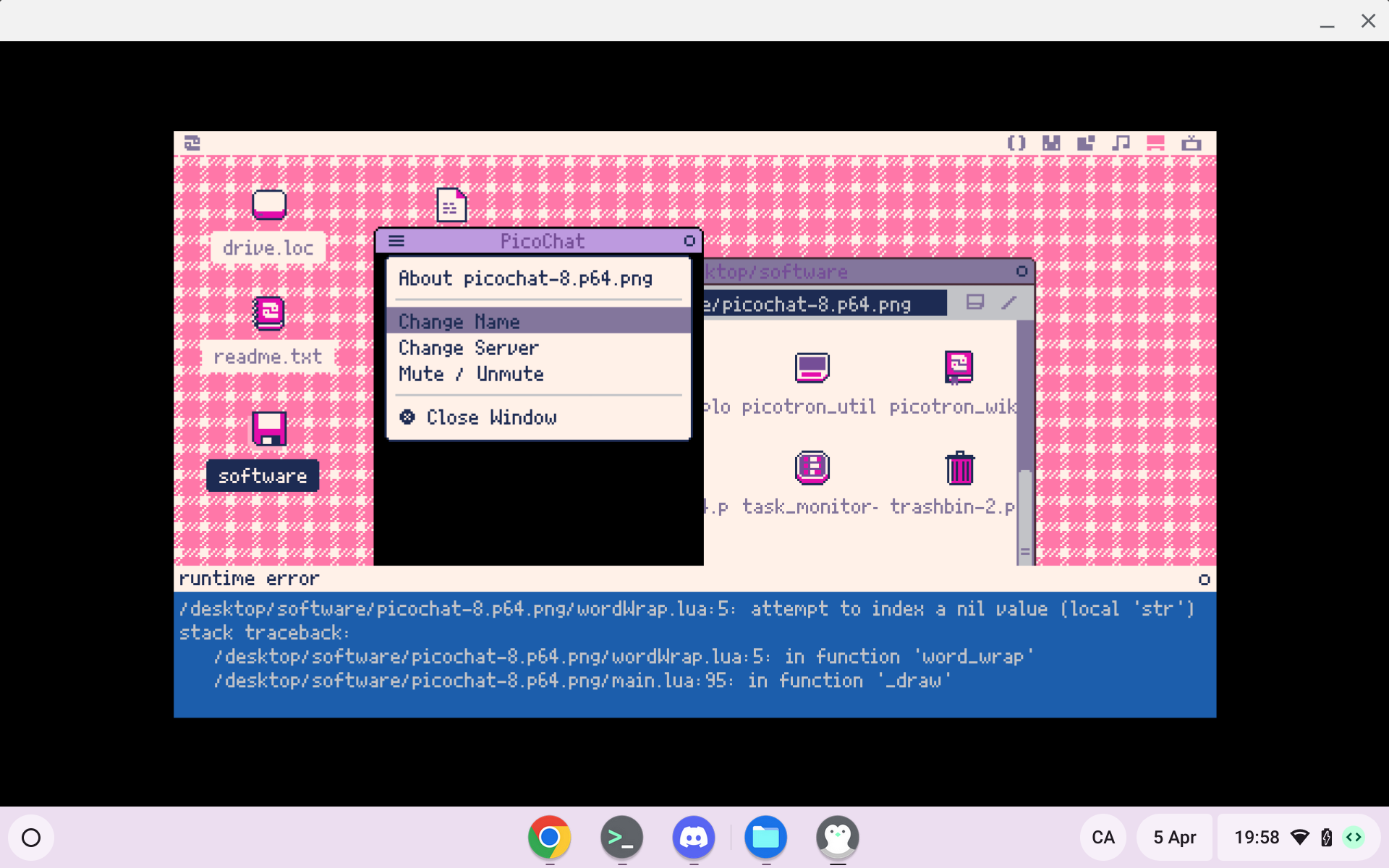Select the picotron_wiki file icon
This screenshot has width=1389, height=868.
coord(959,367)
